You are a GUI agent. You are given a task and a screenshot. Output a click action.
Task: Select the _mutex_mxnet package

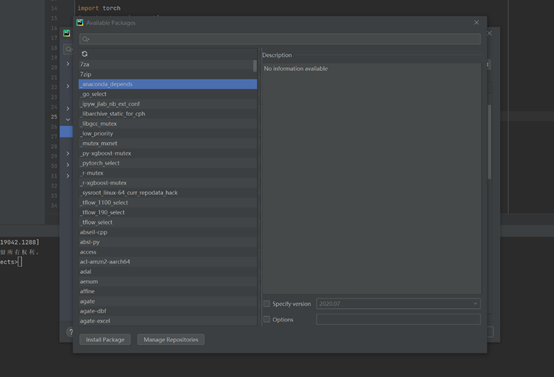pos(167,143)
